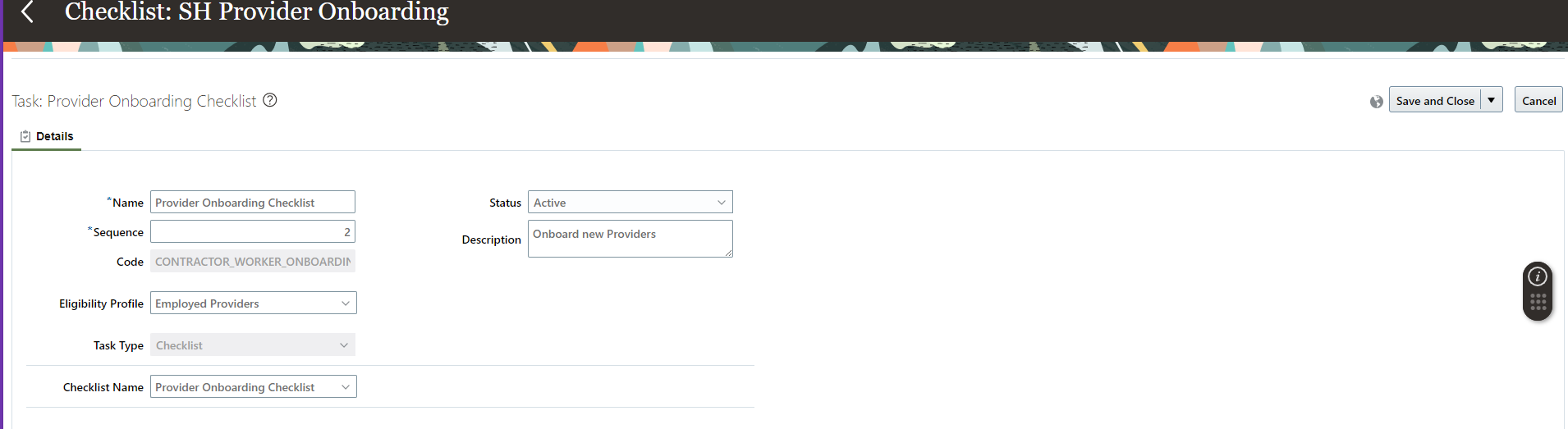Click the Task: Provider Onboarding Checklist heading

134,101
